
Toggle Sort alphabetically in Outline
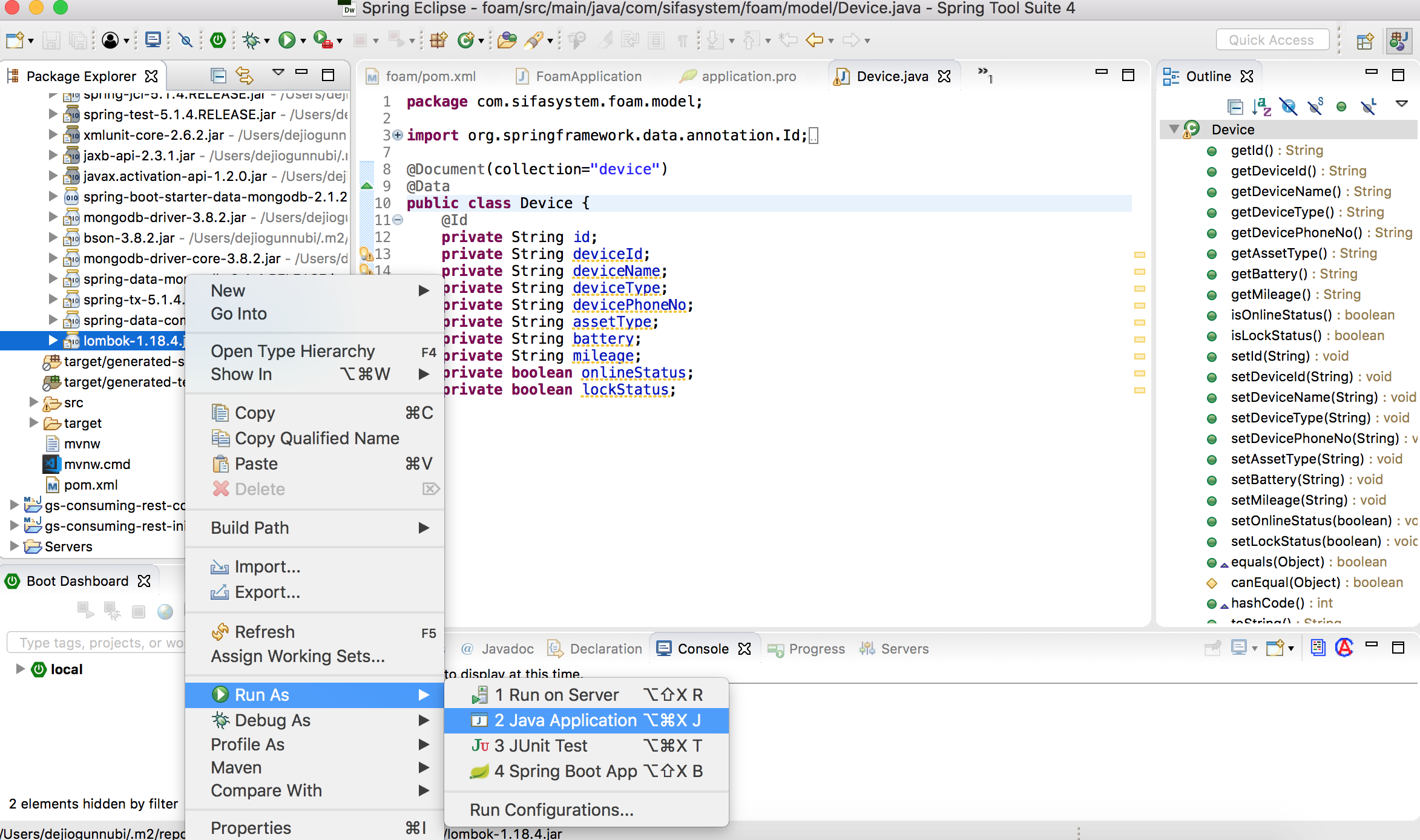(1261, 107)
